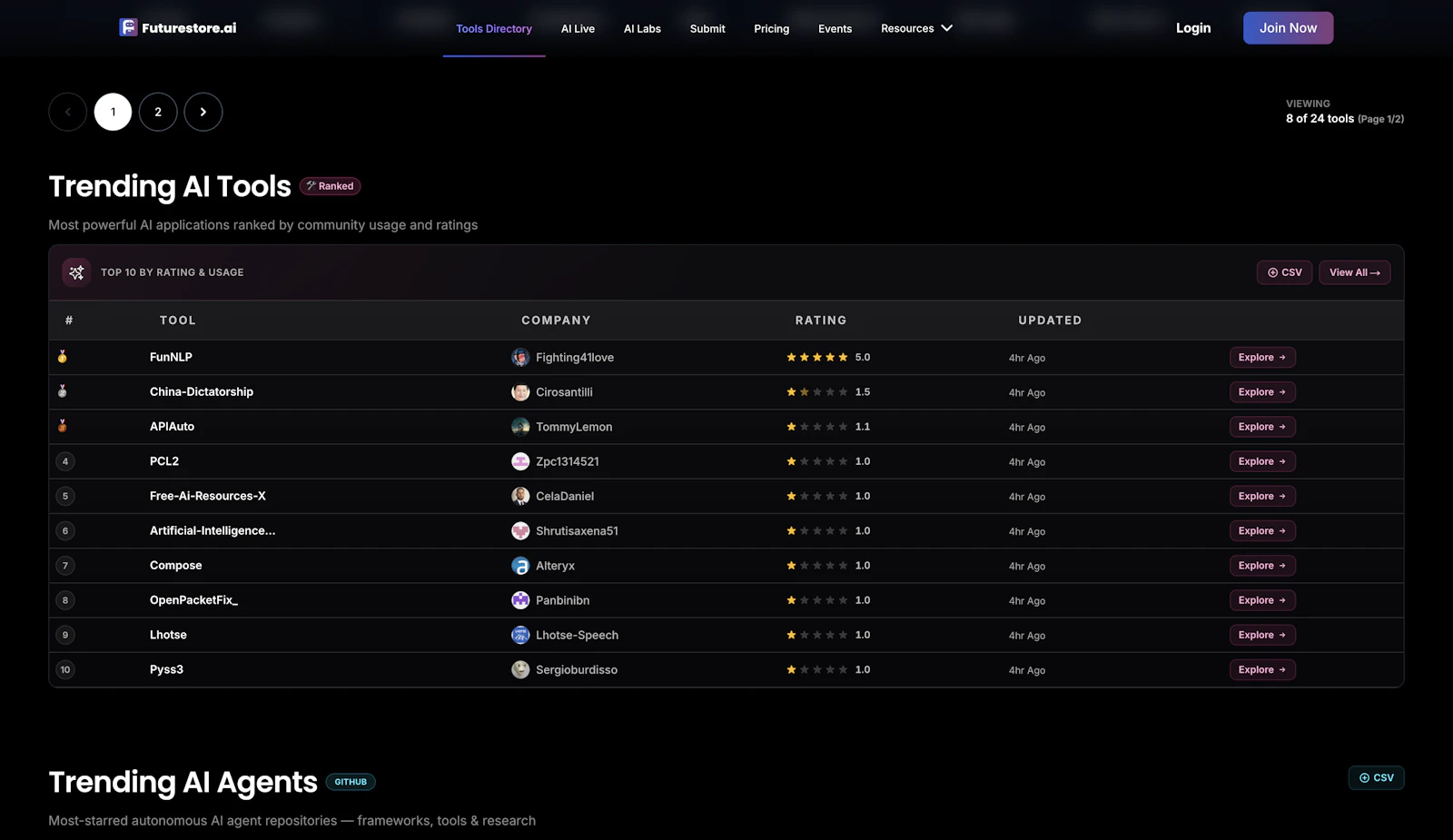Click the five-star rating of FunNLP

click(x=817, y=357)
